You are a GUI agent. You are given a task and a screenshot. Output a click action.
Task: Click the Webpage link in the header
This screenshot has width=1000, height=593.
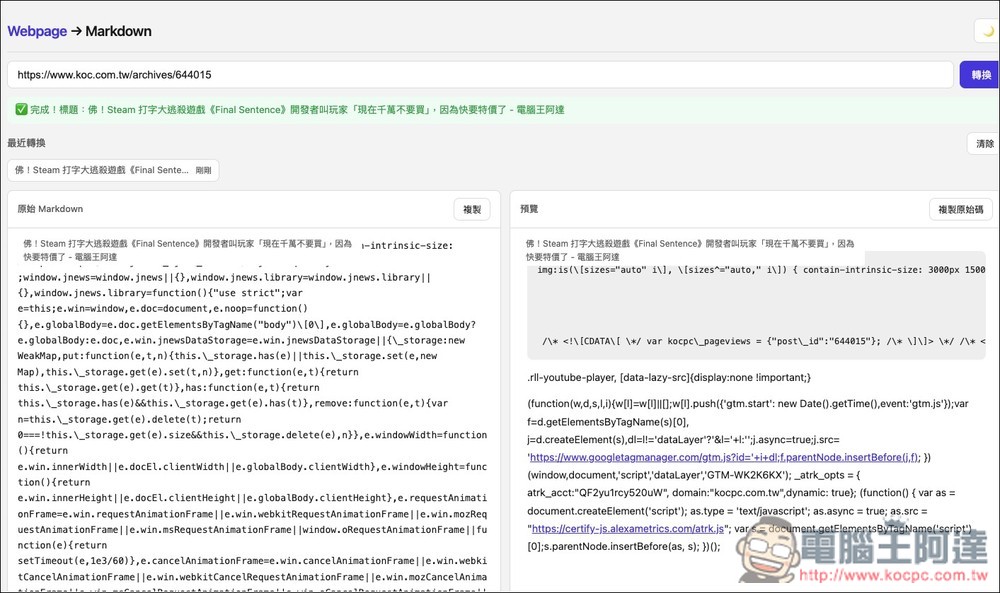tap(37, 31)
